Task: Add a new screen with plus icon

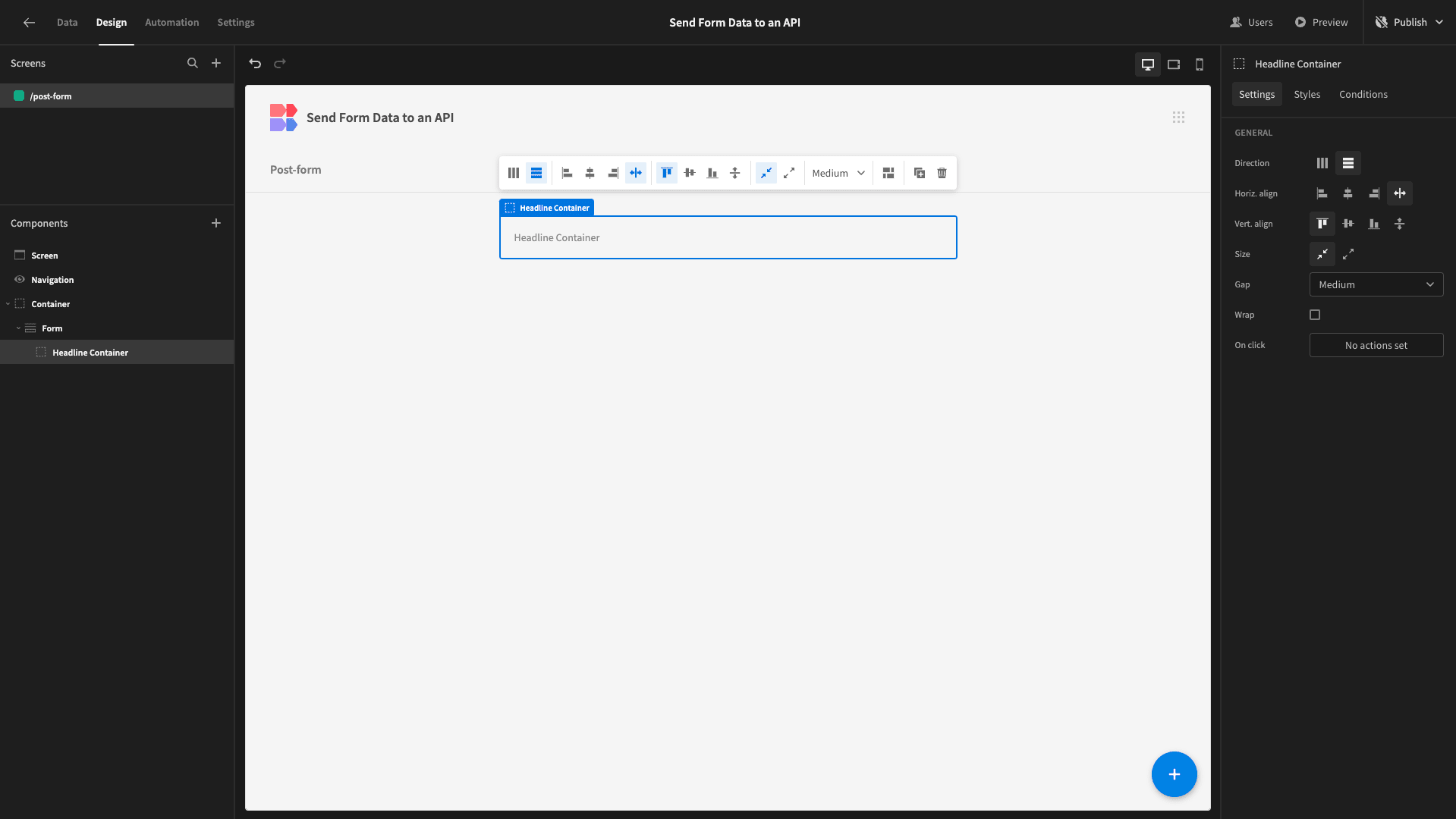Action: tap(216, 64)
